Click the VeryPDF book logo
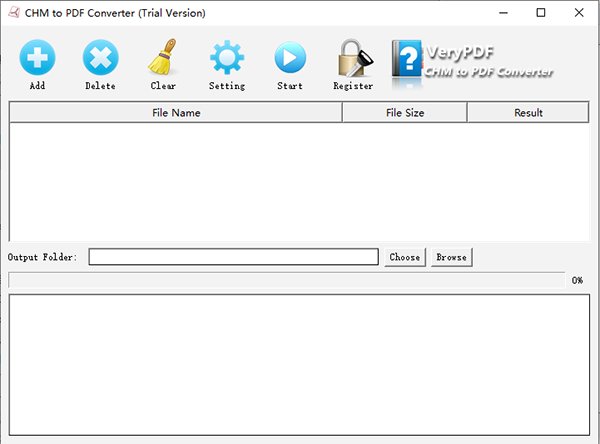The height and width of the screenshot is (444, 600). pos(407,61)
